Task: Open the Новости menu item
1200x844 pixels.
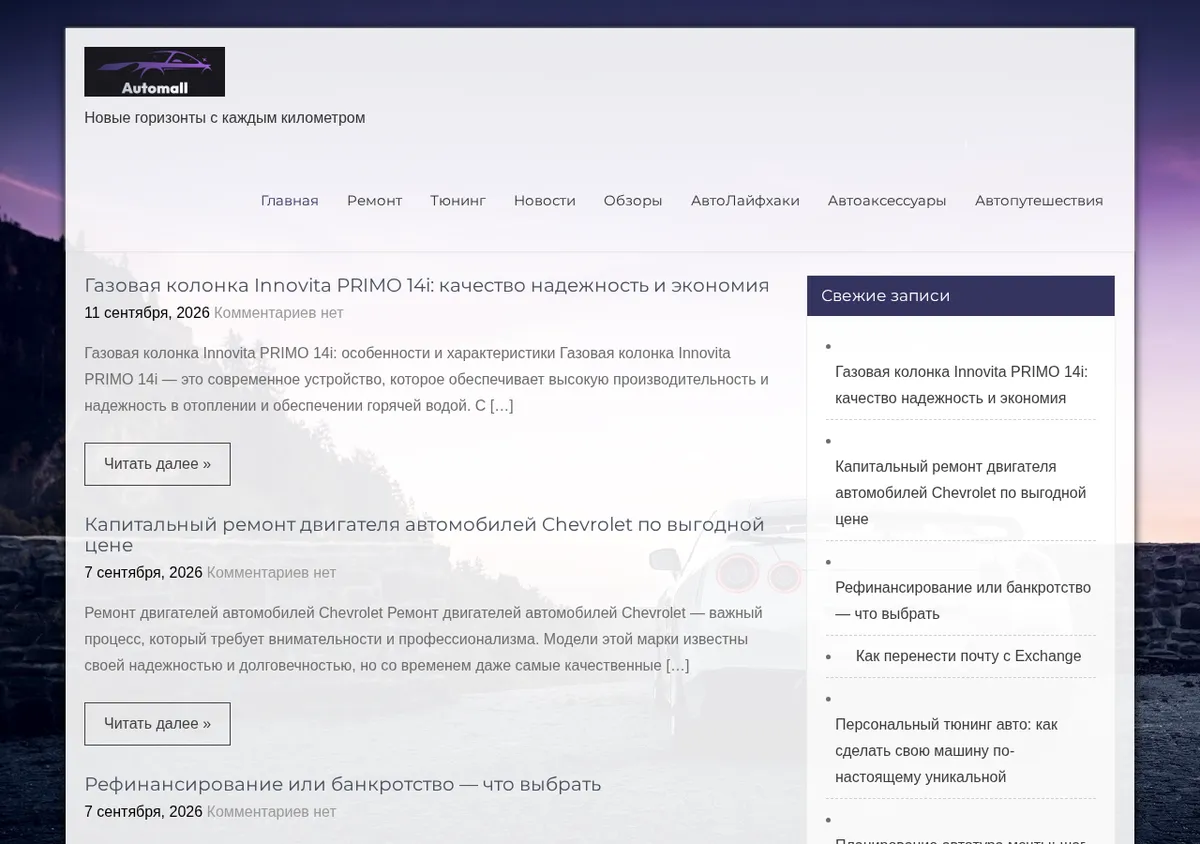Action: 544,200
